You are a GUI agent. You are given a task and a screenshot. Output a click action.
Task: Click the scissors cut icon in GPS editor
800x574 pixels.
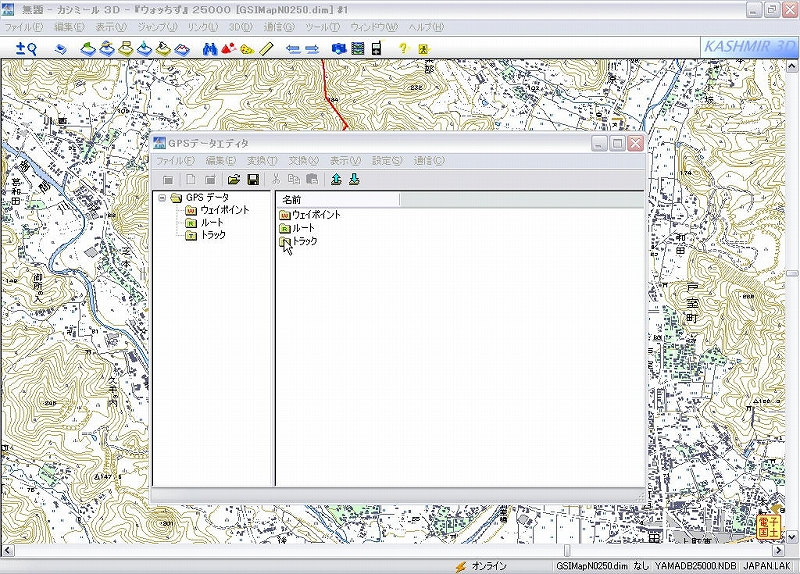[276, 179]
